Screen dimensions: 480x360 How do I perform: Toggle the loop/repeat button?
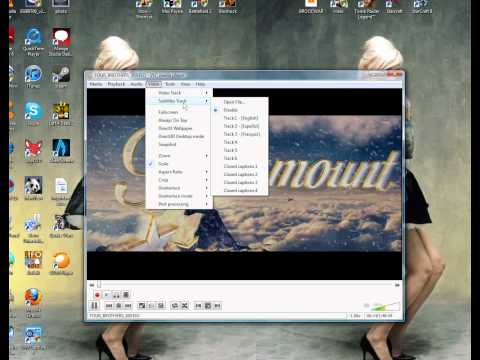coord(175,306)
